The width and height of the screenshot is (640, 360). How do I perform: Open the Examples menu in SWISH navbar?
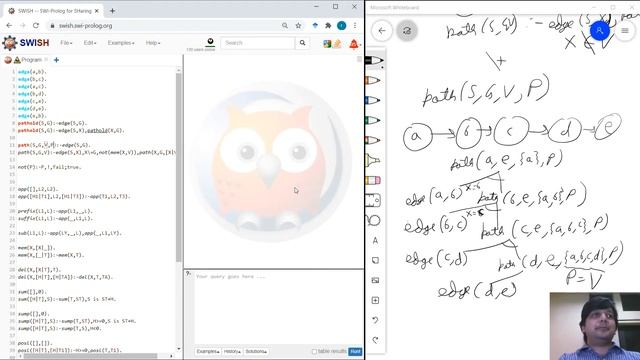(x=121, y=43)
